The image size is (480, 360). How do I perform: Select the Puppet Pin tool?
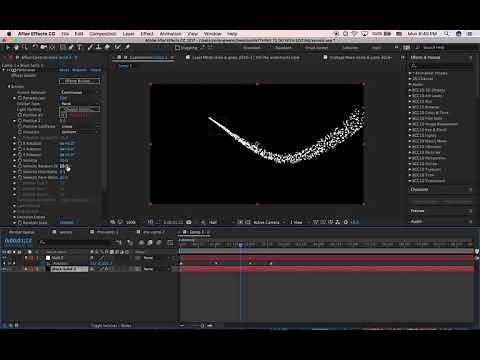tap(127, 47)
